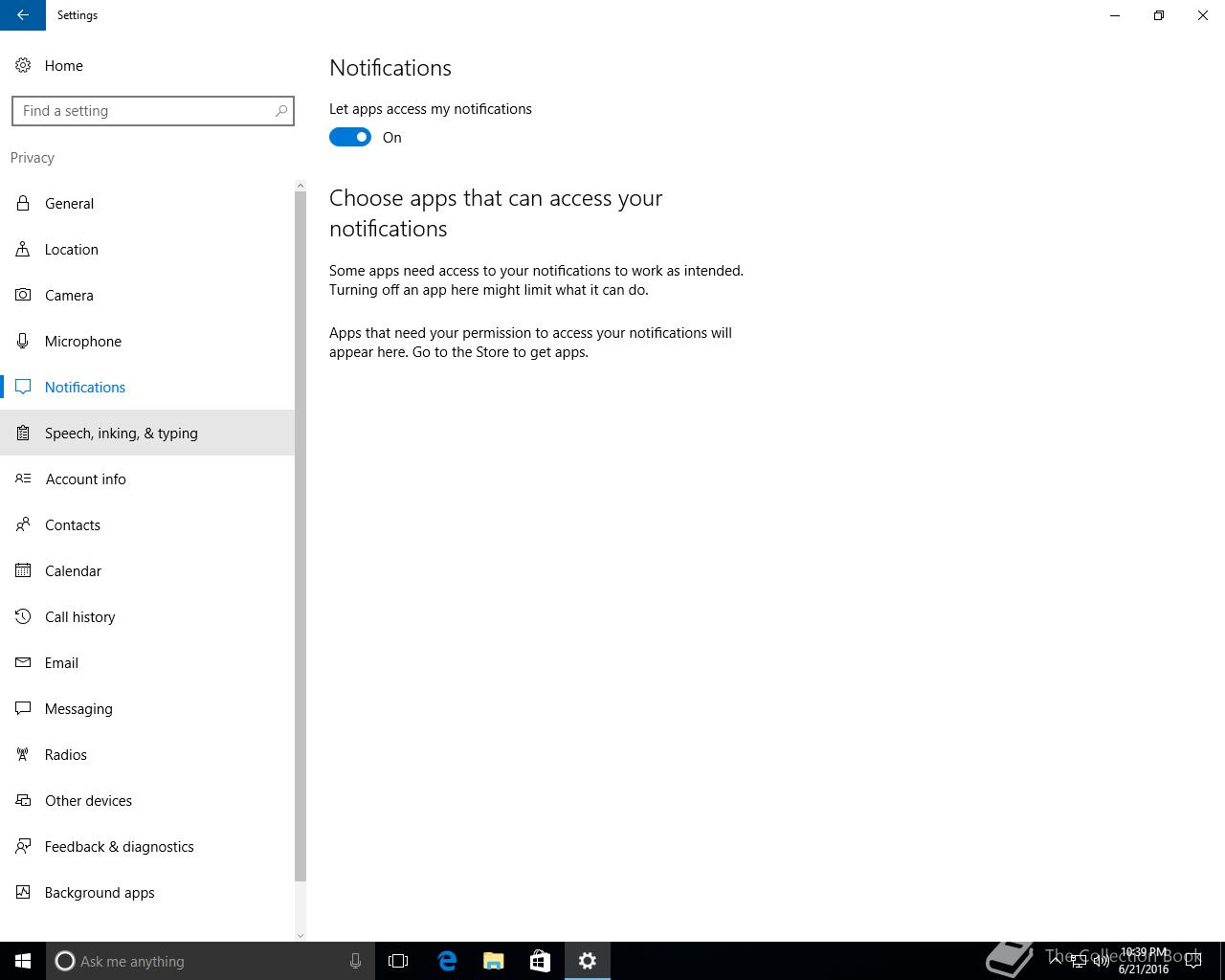This screenshot has height=980, width=1225.
Task: Click the search magnifier in Find a setting
Action: (x=281, y=111)
